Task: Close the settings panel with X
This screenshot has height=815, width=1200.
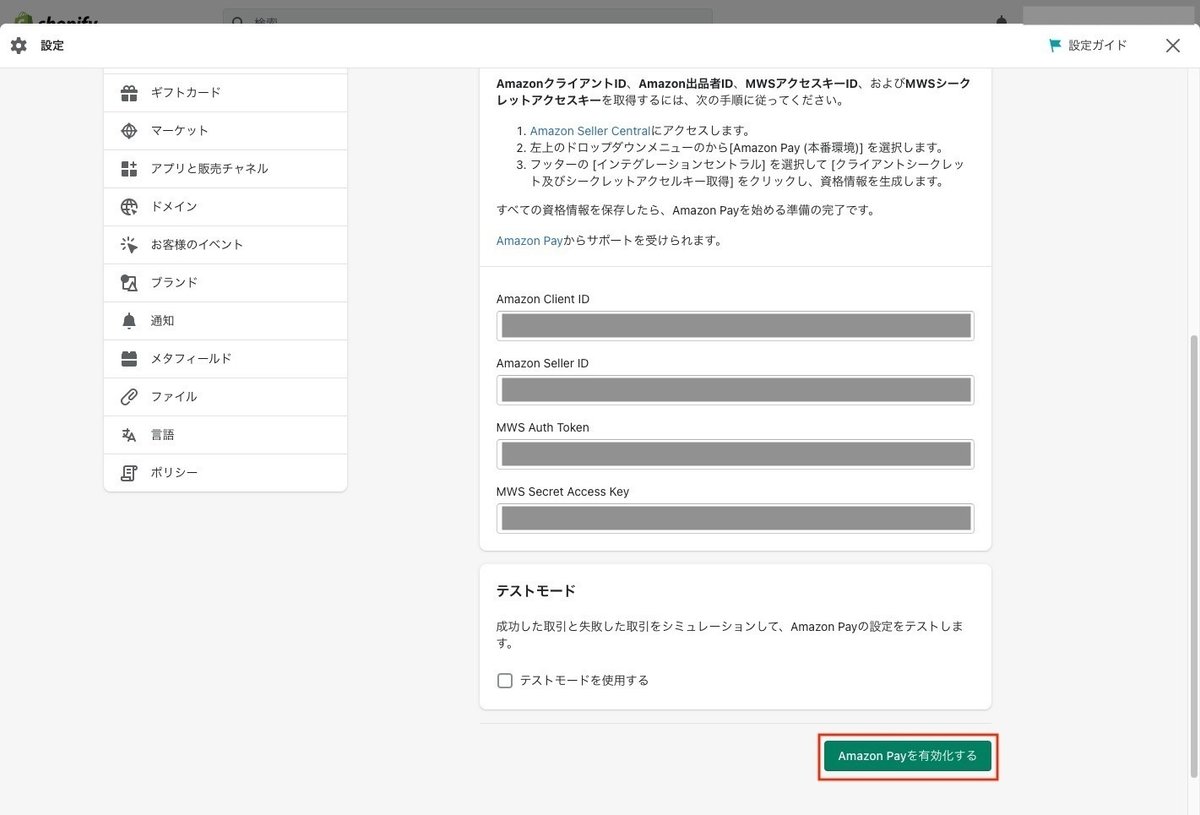Action: coord(1173,45)
